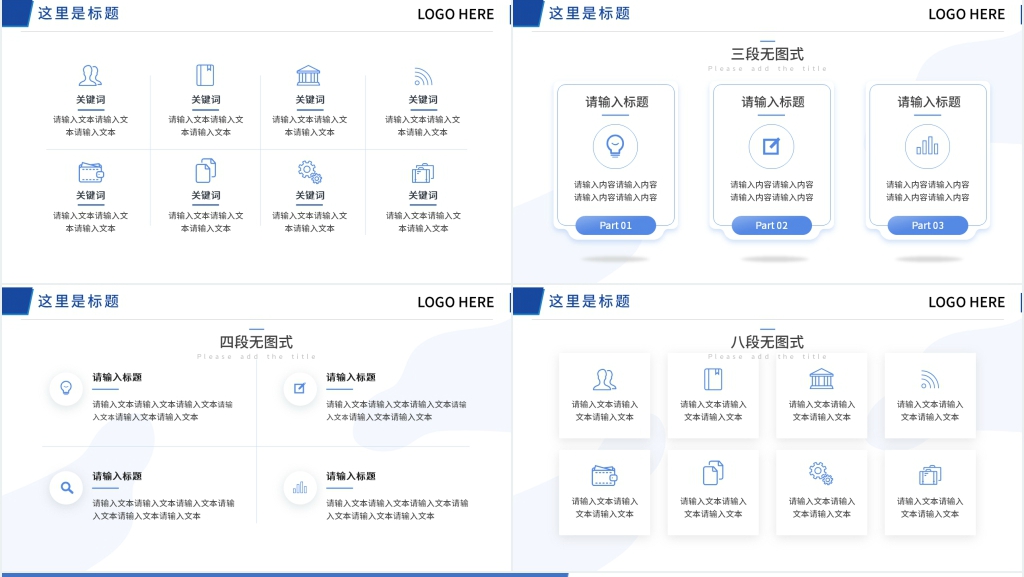
Task: Click 请输入标题 beside the 四段无图式 edit icon
Action: [351, 377]
